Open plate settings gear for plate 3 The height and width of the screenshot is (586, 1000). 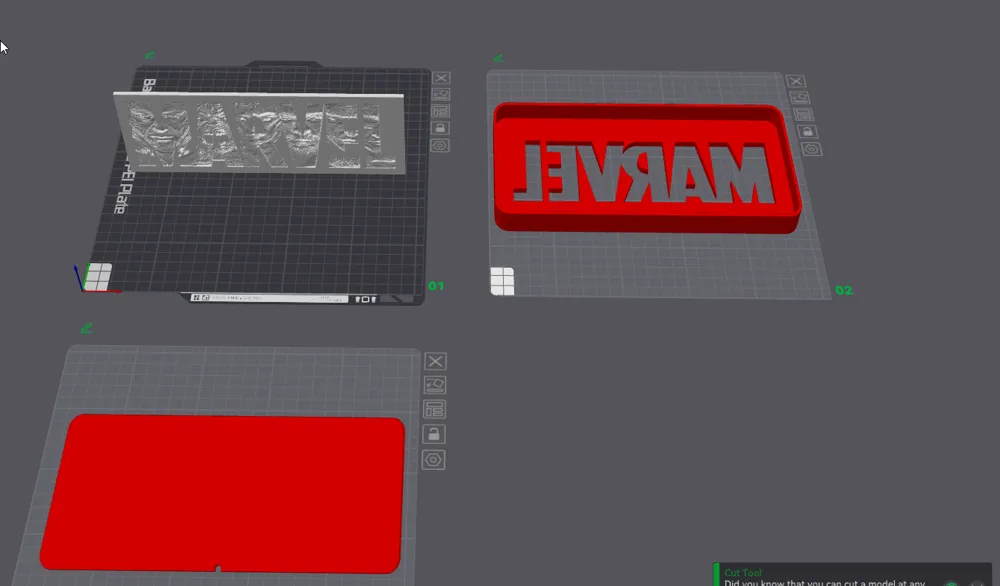click(434, 459)
